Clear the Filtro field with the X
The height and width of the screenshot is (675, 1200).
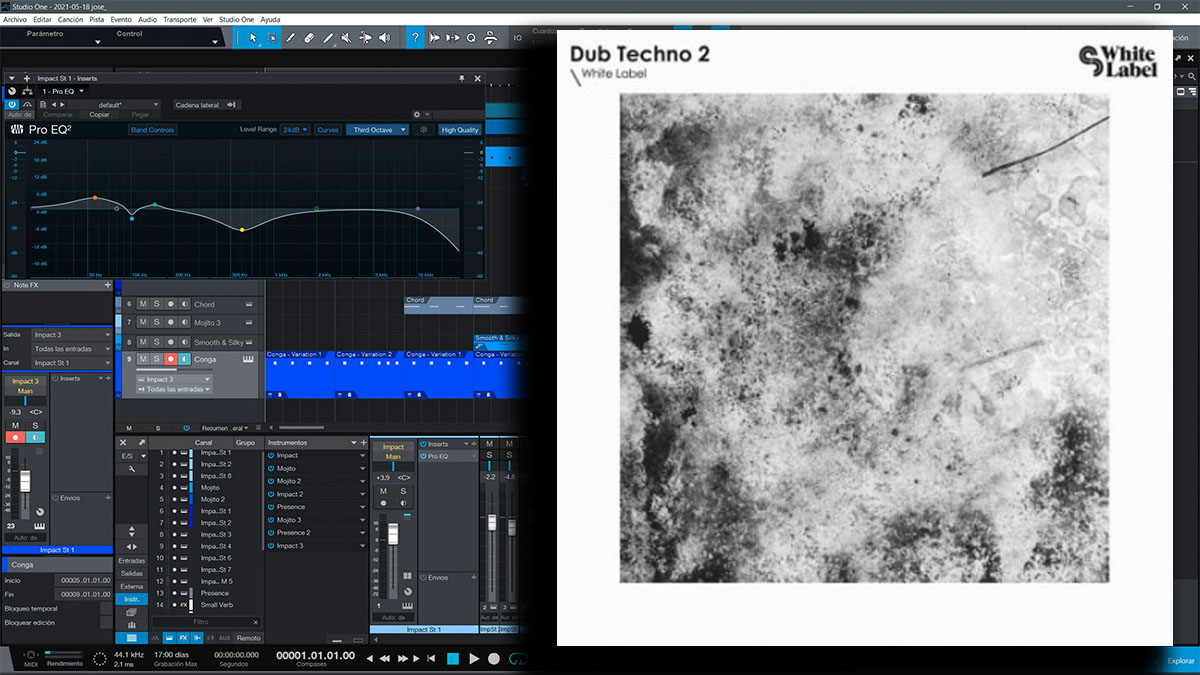pos(255,622)
